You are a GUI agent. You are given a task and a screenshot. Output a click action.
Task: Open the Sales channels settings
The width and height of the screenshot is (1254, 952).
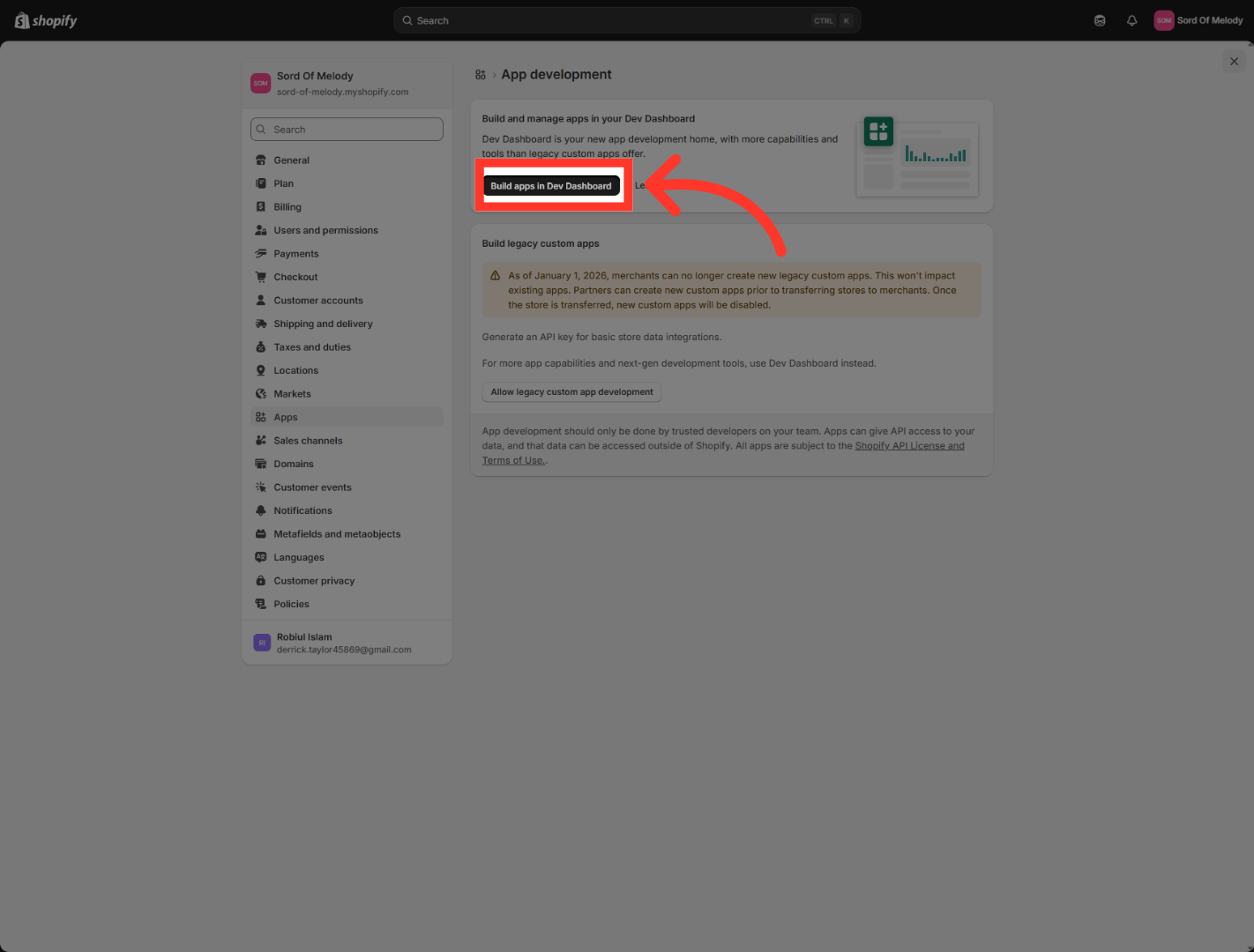point(347,441)
